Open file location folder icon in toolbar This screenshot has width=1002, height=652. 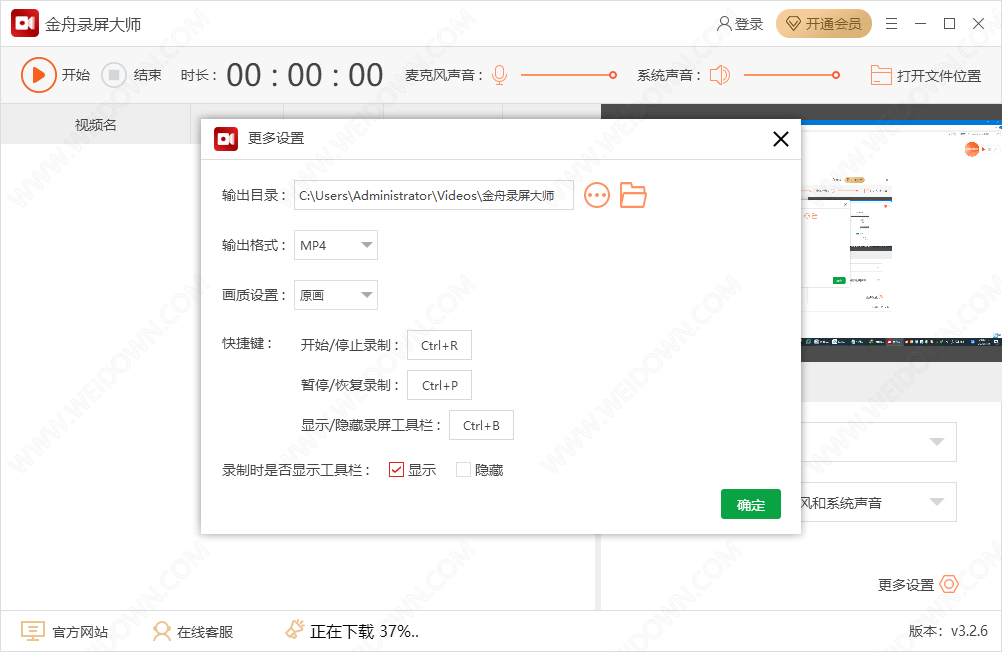point(881,75)
